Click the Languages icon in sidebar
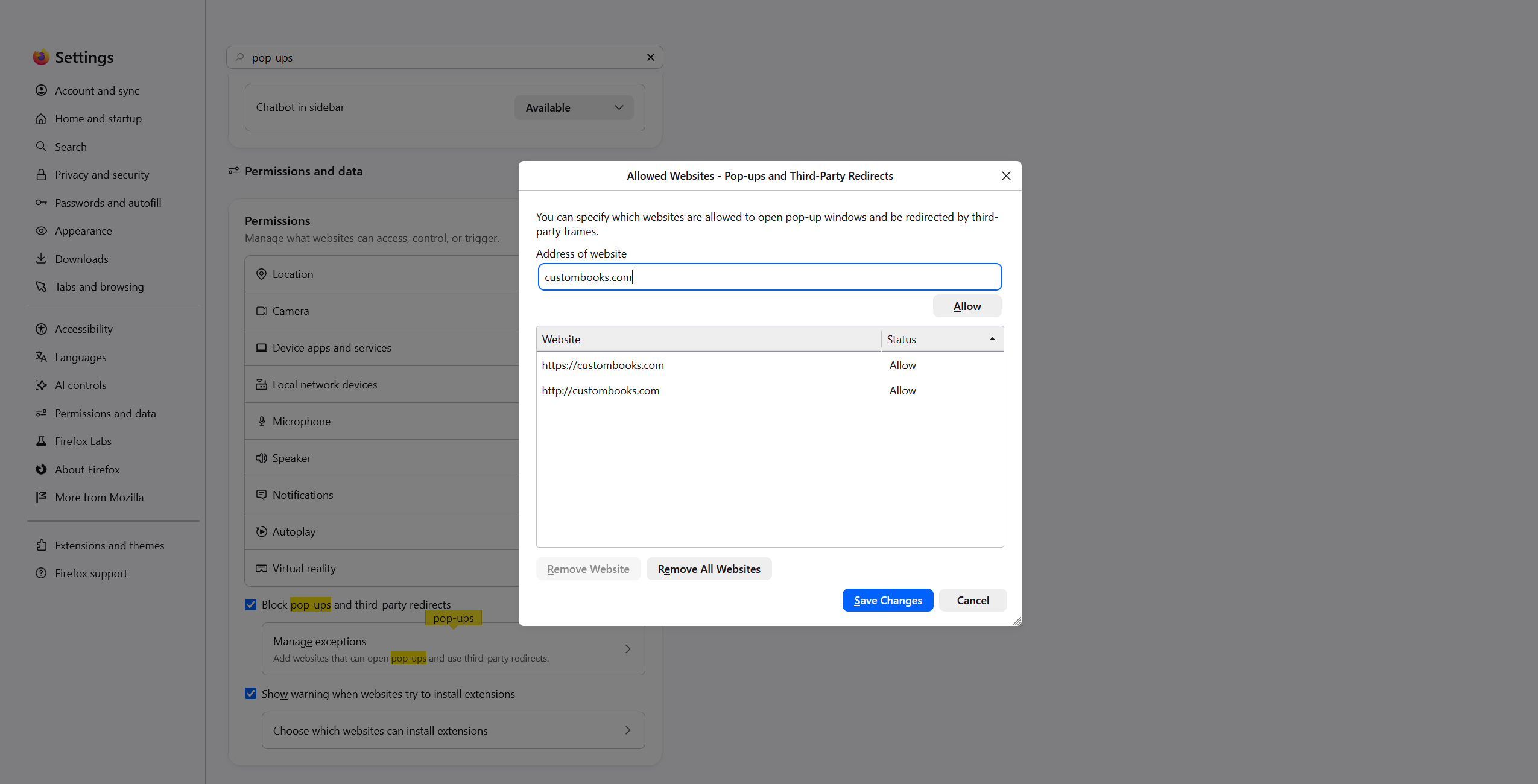This screenshot has height=784, width=1538. coord(41,357)
